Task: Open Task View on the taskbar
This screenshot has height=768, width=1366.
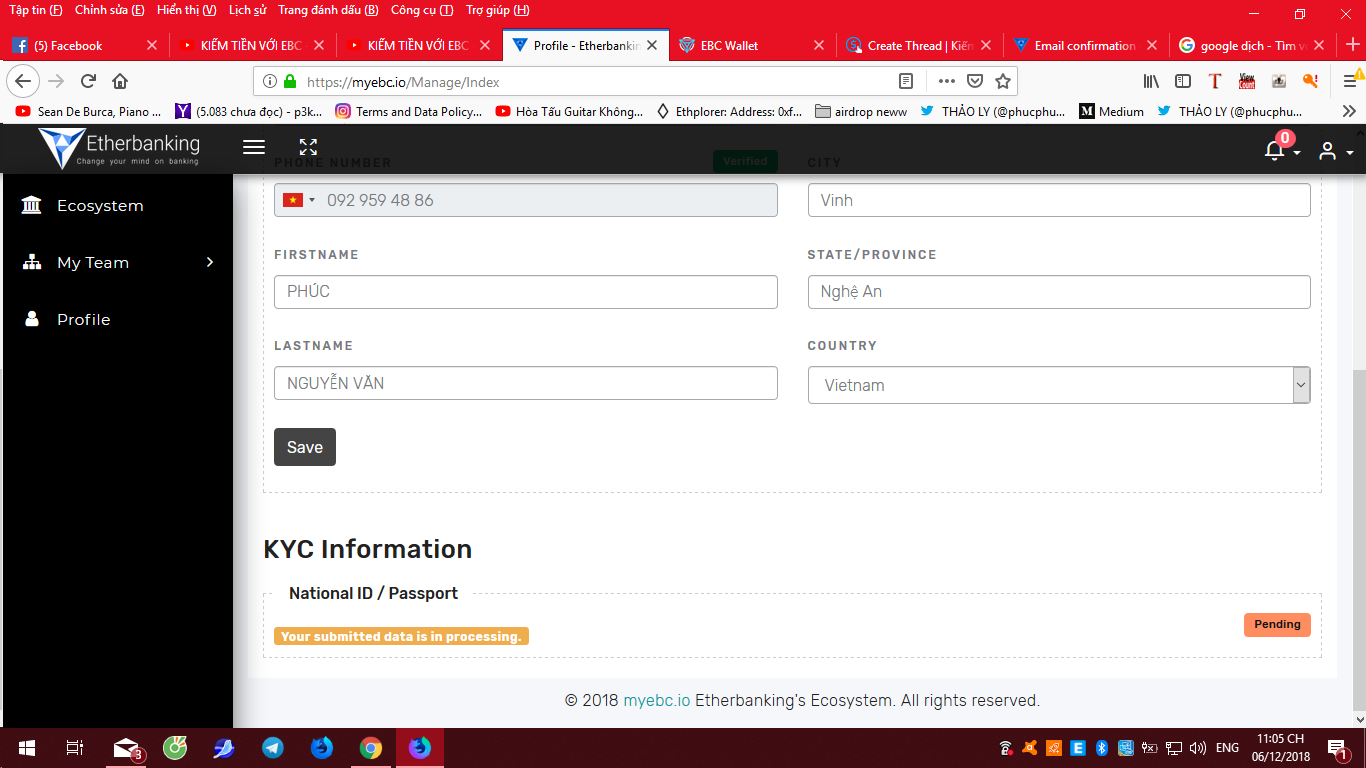Action: (x=74, y=748)
